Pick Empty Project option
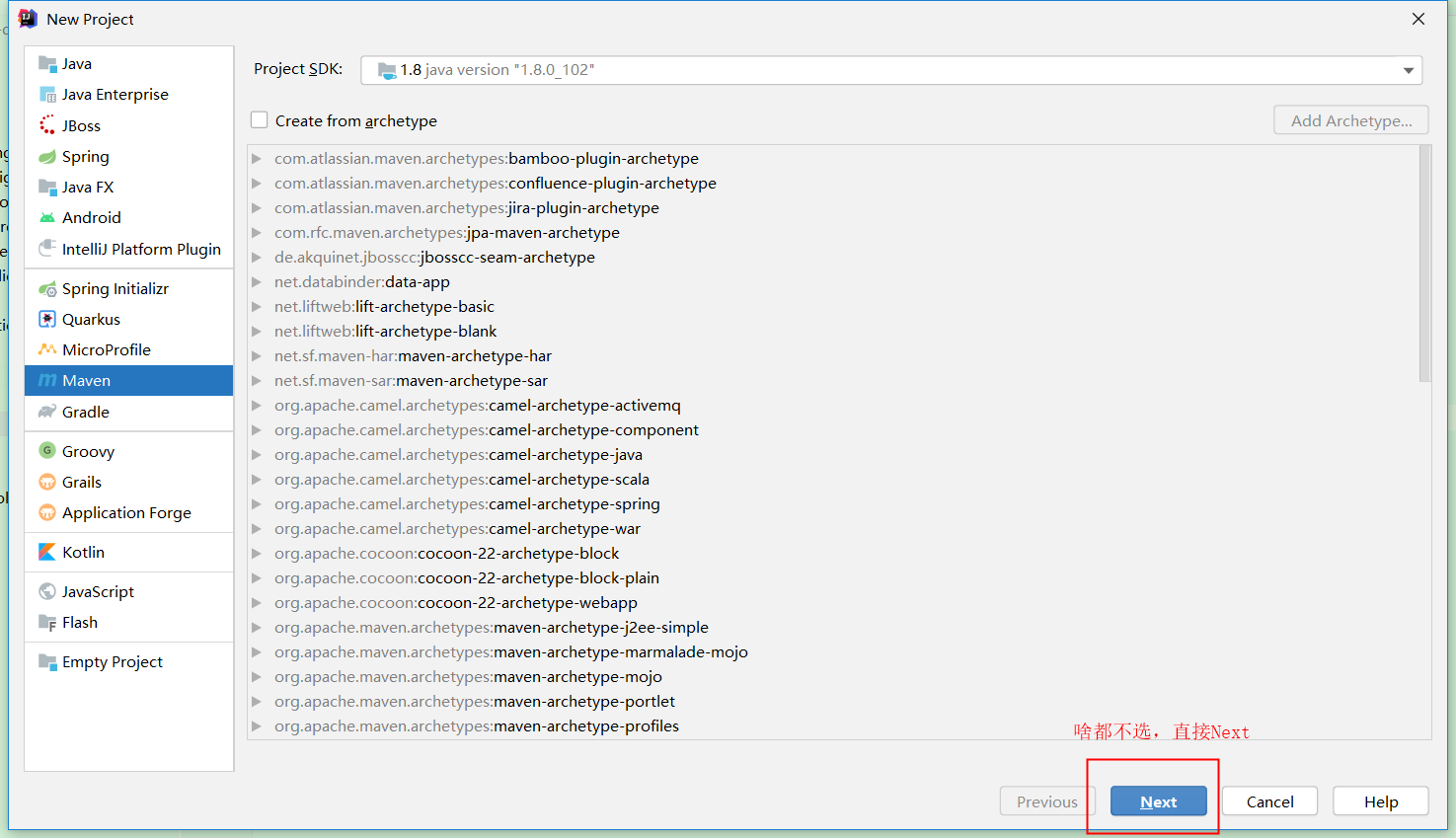This screenshot has width=1456, height=838. click(128, 661)
